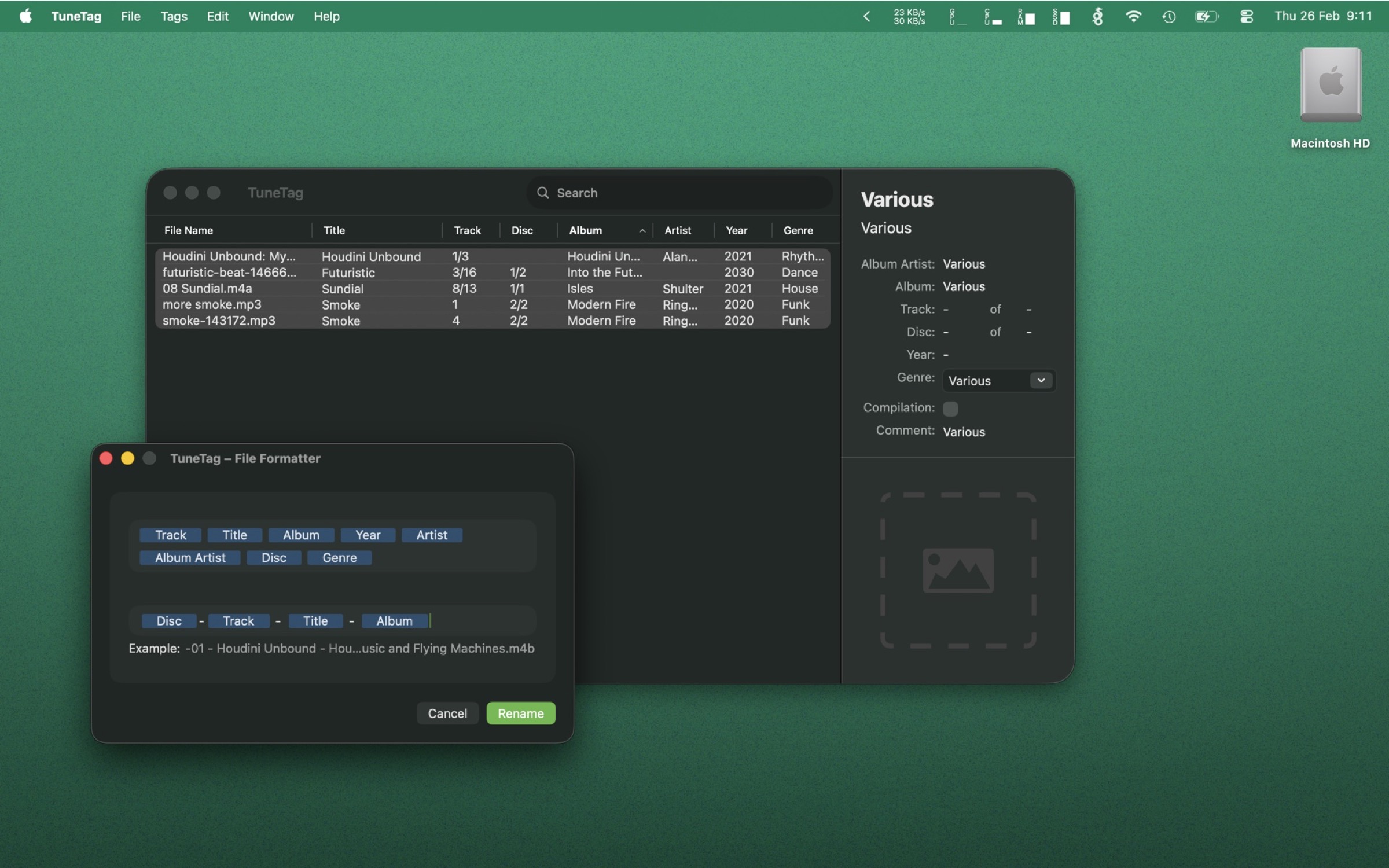The image size is (1389, 868).
Task: Click Track token in available tags row
Action: (170, 535)
